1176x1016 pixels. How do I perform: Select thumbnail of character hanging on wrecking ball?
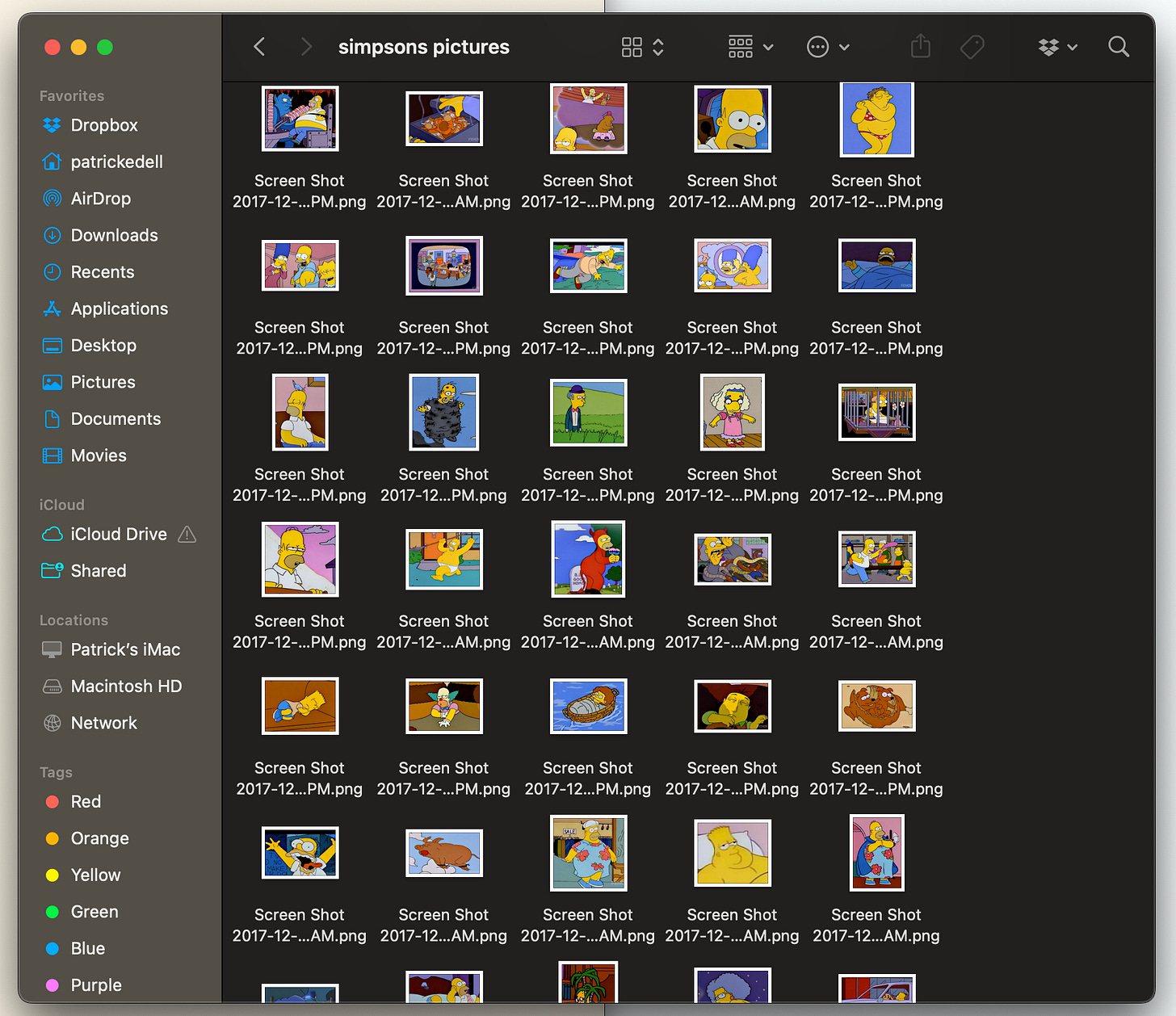(444, 412)
